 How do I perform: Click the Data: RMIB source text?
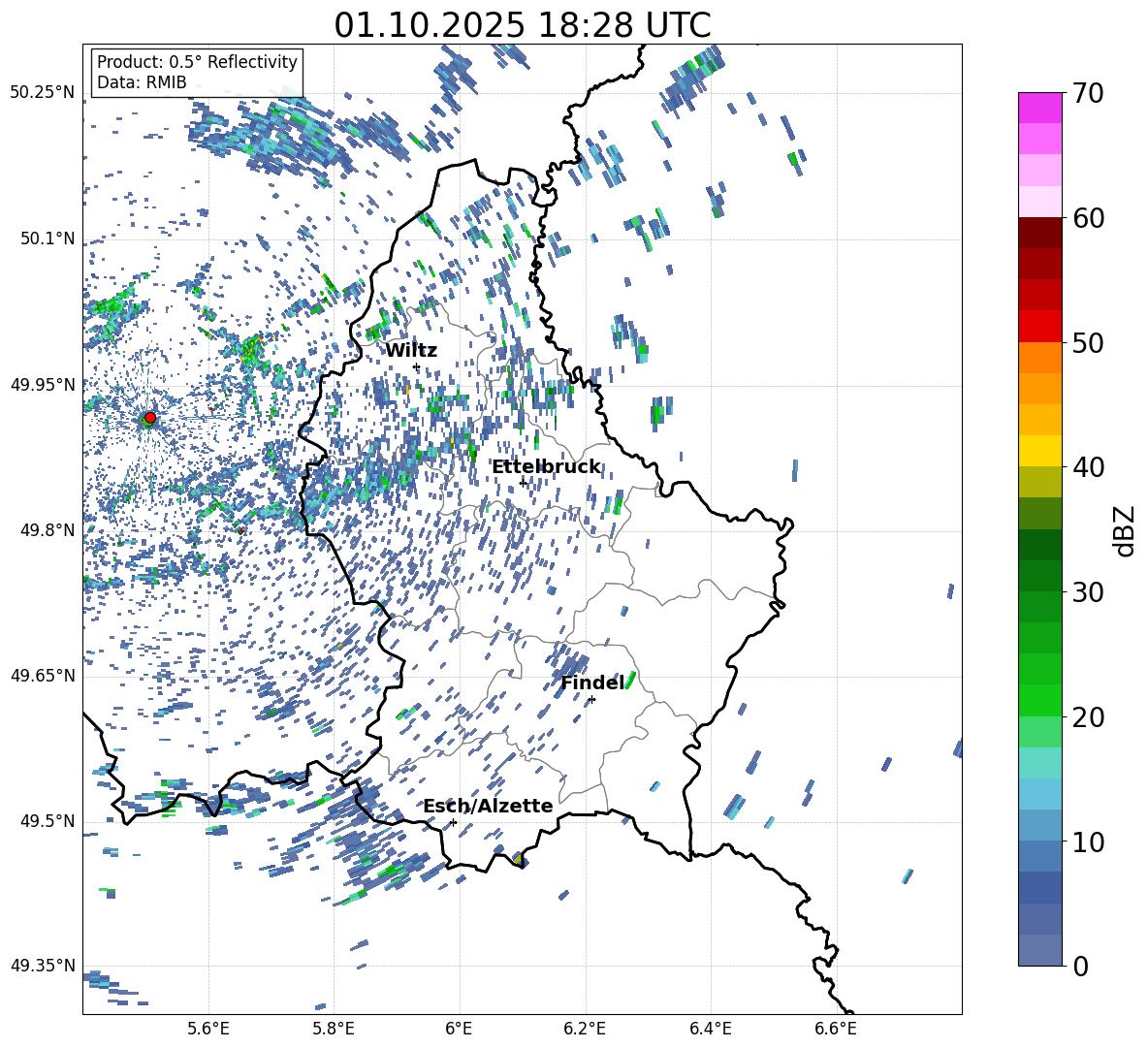pos(142,83)
